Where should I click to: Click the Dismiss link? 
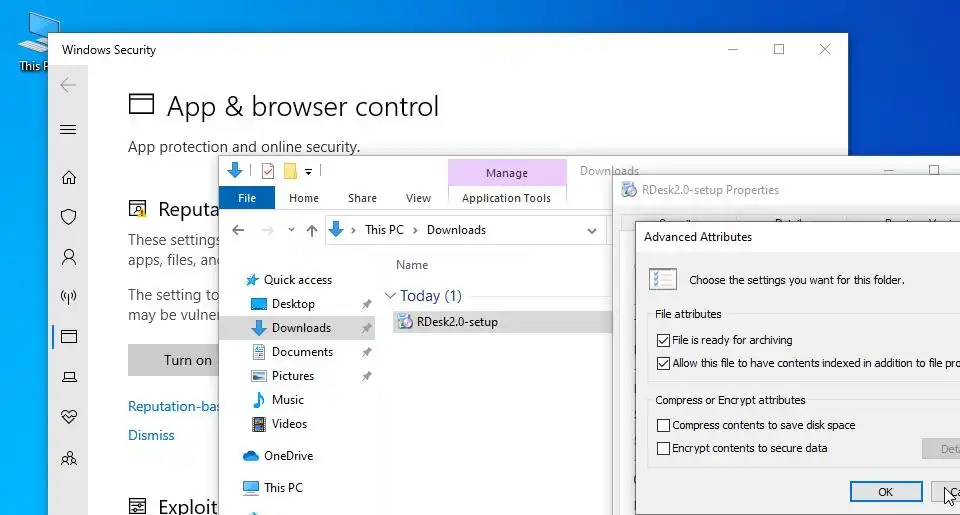coord(151,435)
